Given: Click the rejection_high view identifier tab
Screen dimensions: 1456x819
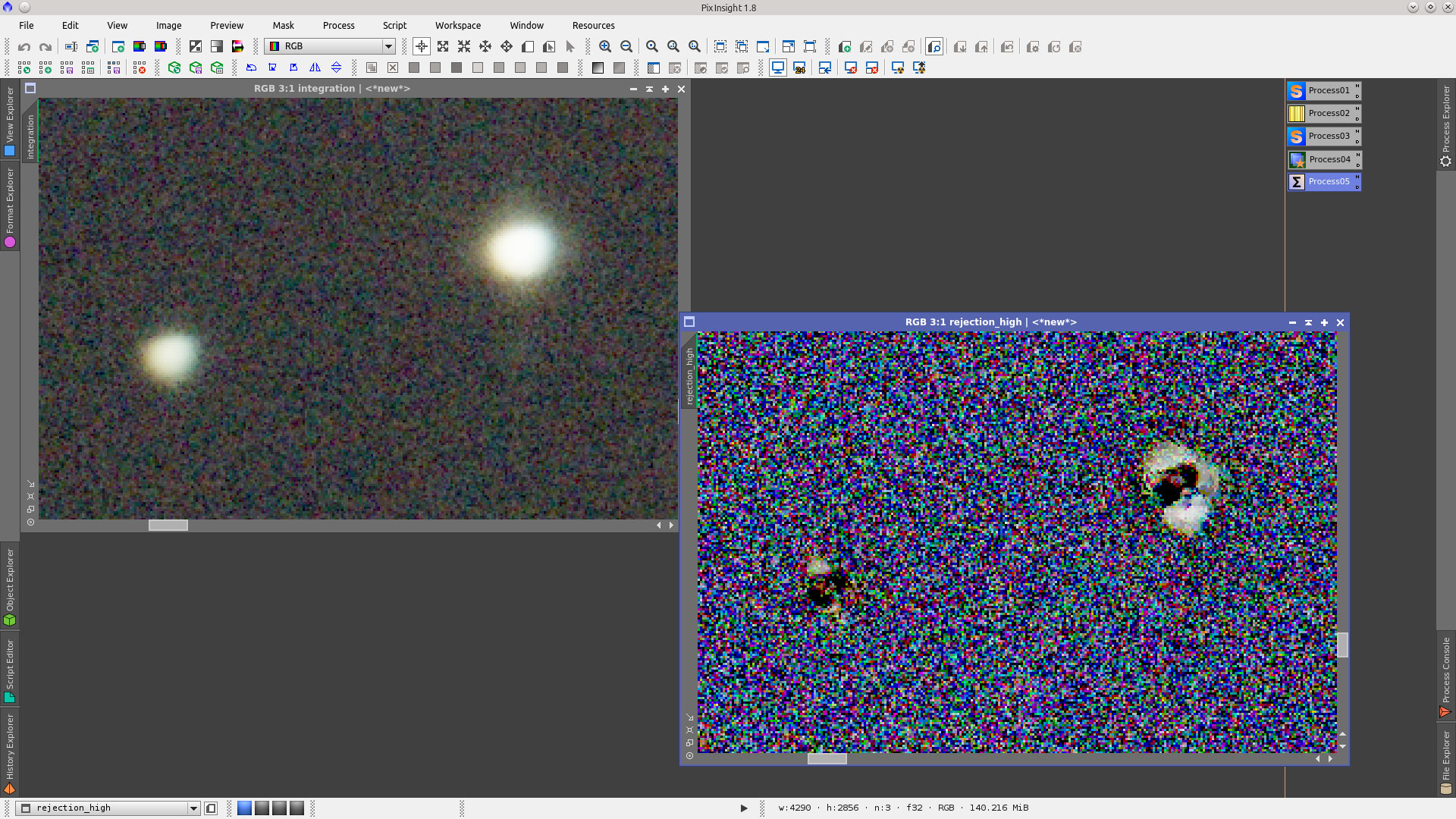Looking at the screenshot, I should 689,375.
